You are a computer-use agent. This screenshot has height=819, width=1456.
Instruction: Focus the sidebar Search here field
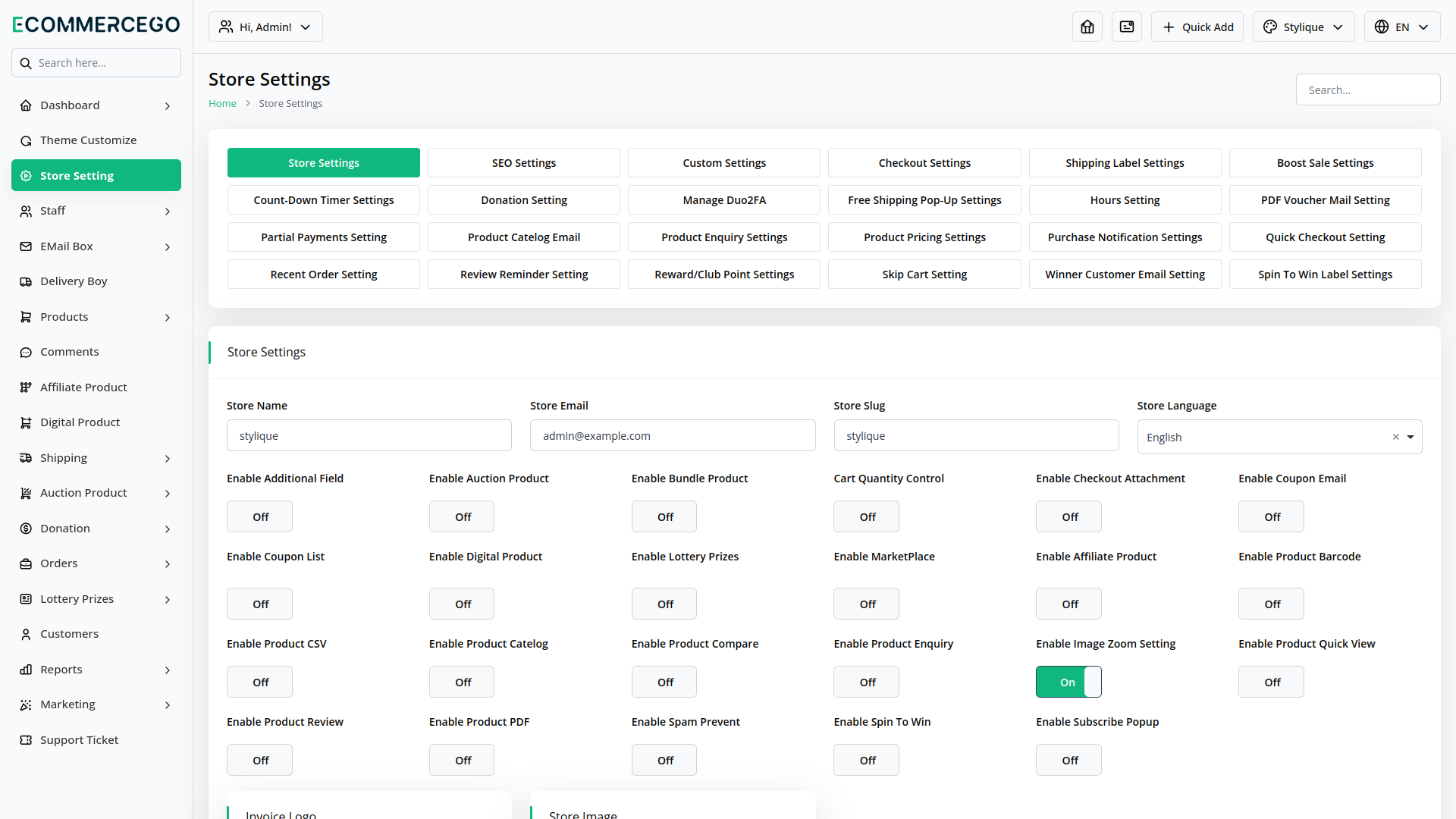point(96,63)
